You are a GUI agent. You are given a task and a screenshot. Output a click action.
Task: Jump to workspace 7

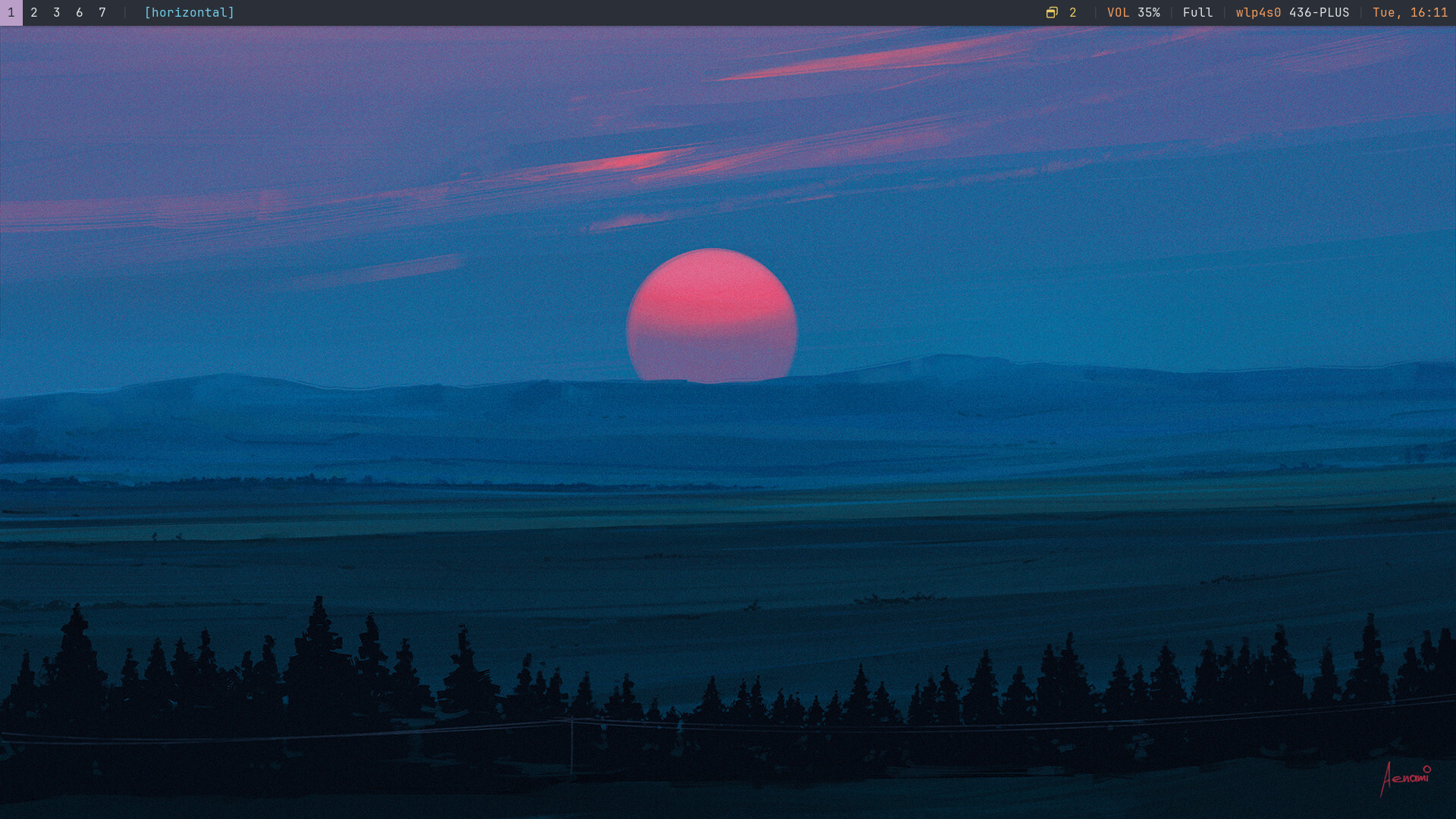tap(102, 13)
